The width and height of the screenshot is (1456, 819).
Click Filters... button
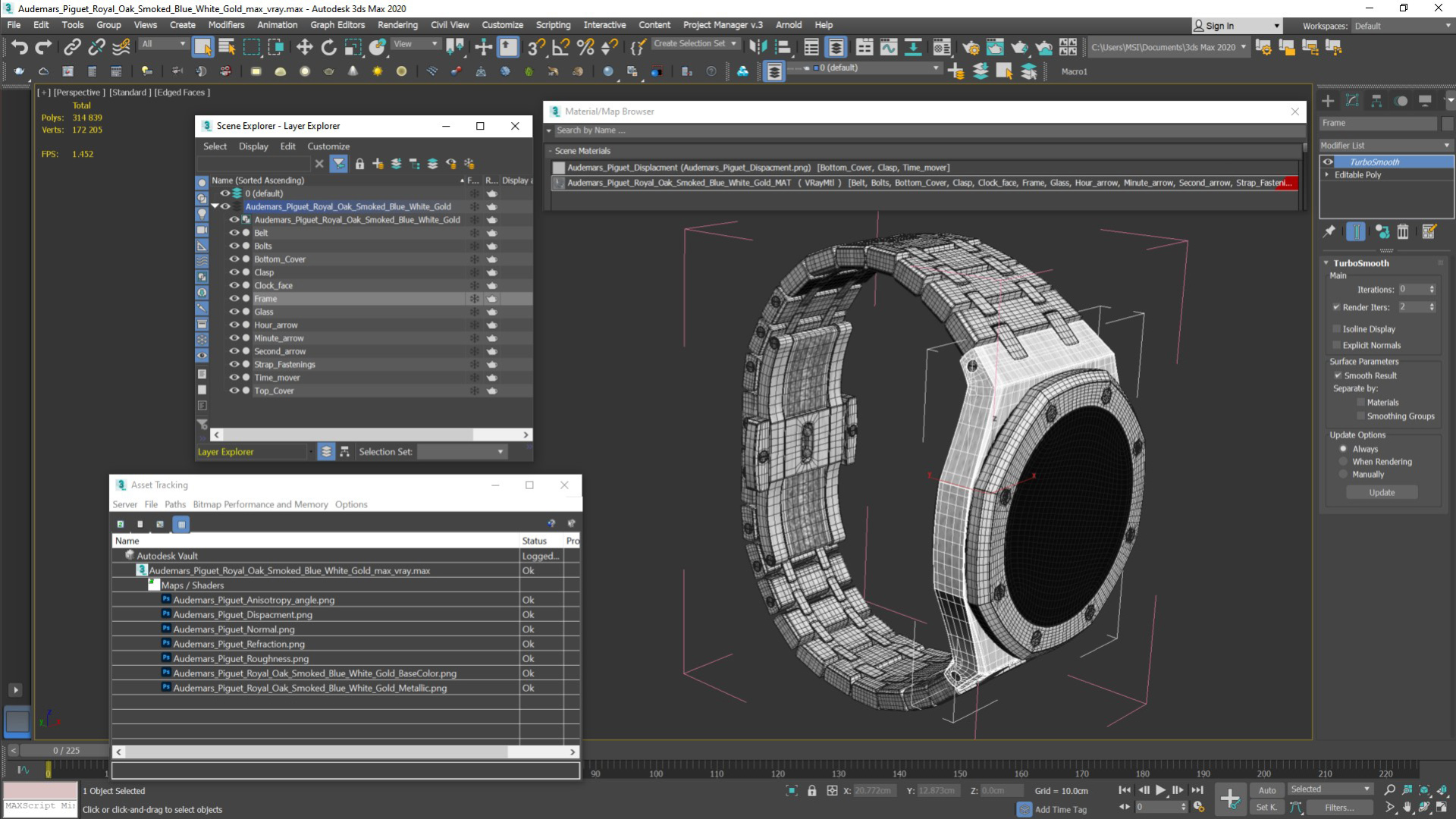(1339, 808)
